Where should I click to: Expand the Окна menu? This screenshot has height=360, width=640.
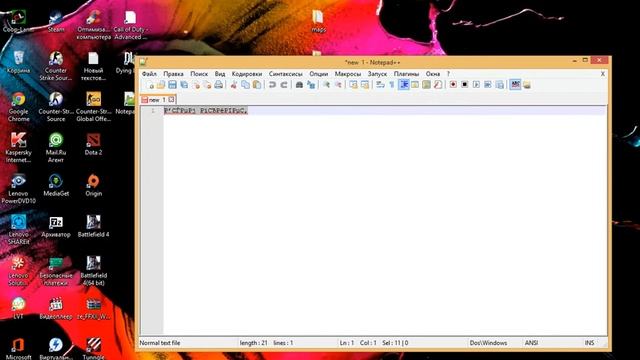(x=433, y=74)
